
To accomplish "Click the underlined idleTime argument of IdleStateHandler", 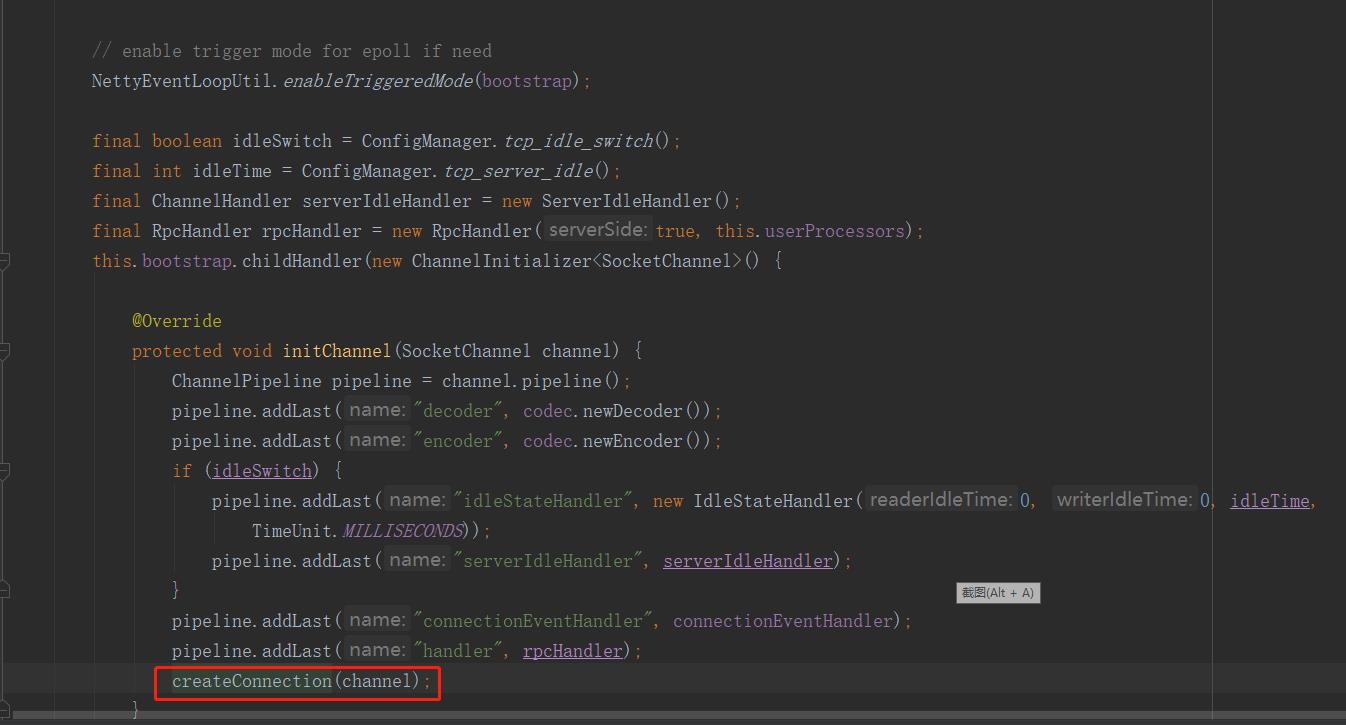I will click(x=1270, y=501).
